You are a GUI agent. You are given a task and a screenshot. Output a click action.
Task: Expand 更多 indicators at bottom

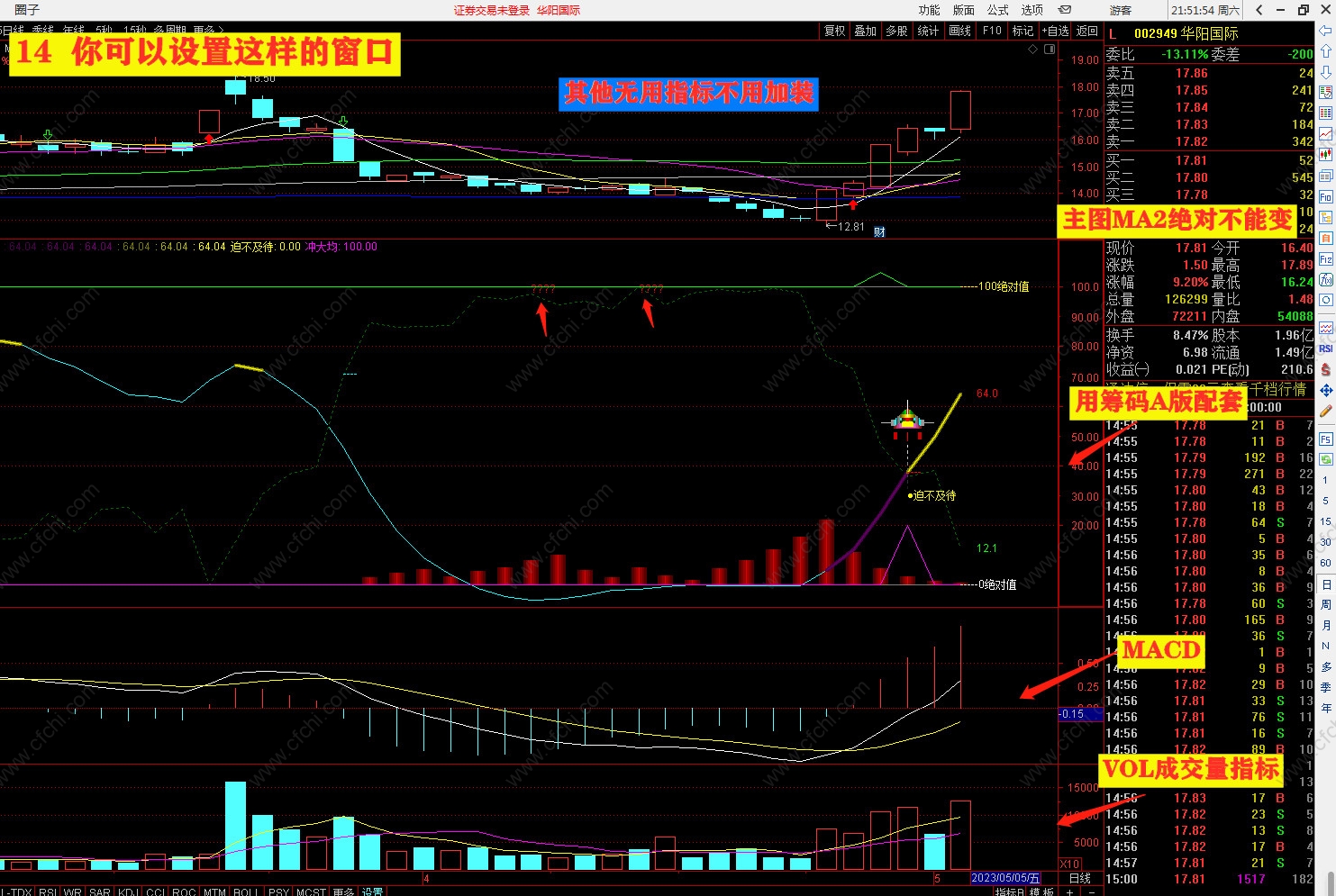(343, 891)
